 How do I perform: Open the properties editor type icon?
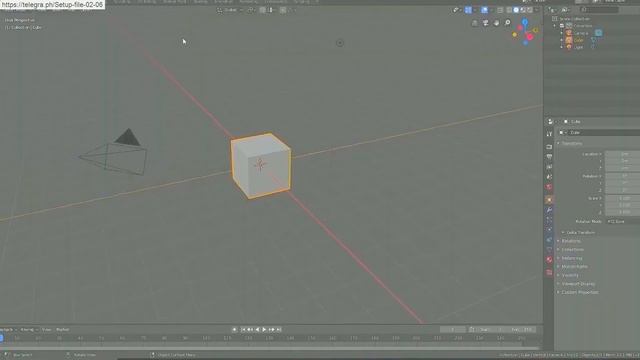click(x=551, y=122)
